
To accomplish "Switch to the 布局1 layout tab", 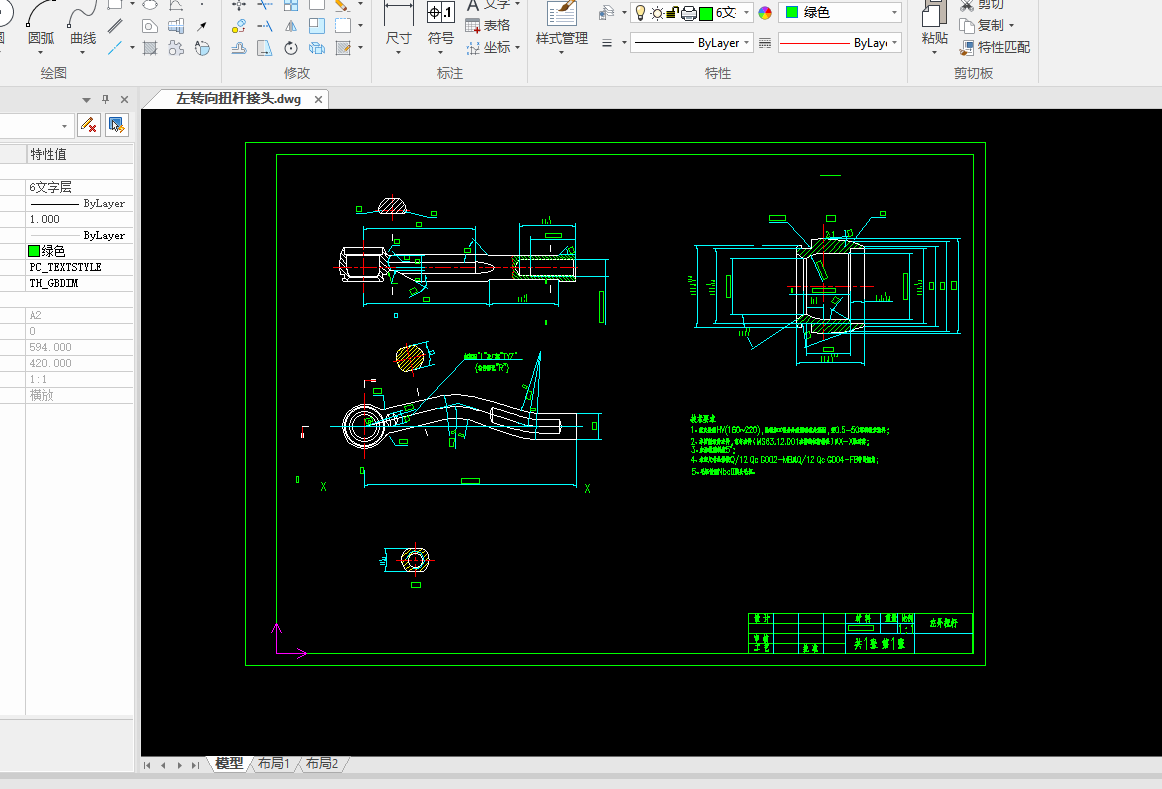I will tap(273, 764).
